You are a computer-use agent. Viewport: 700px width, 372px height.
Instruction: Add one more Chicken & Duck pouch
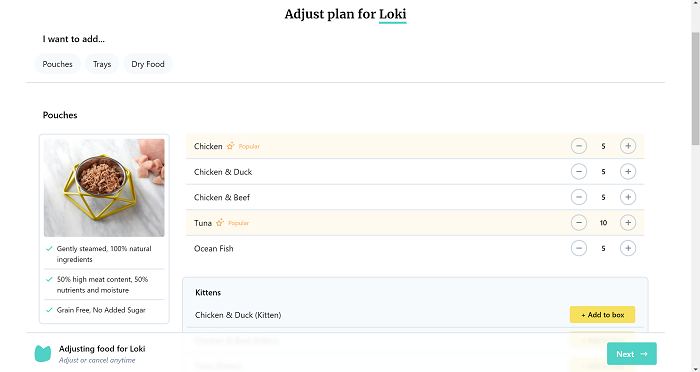(x=628, y=171)
